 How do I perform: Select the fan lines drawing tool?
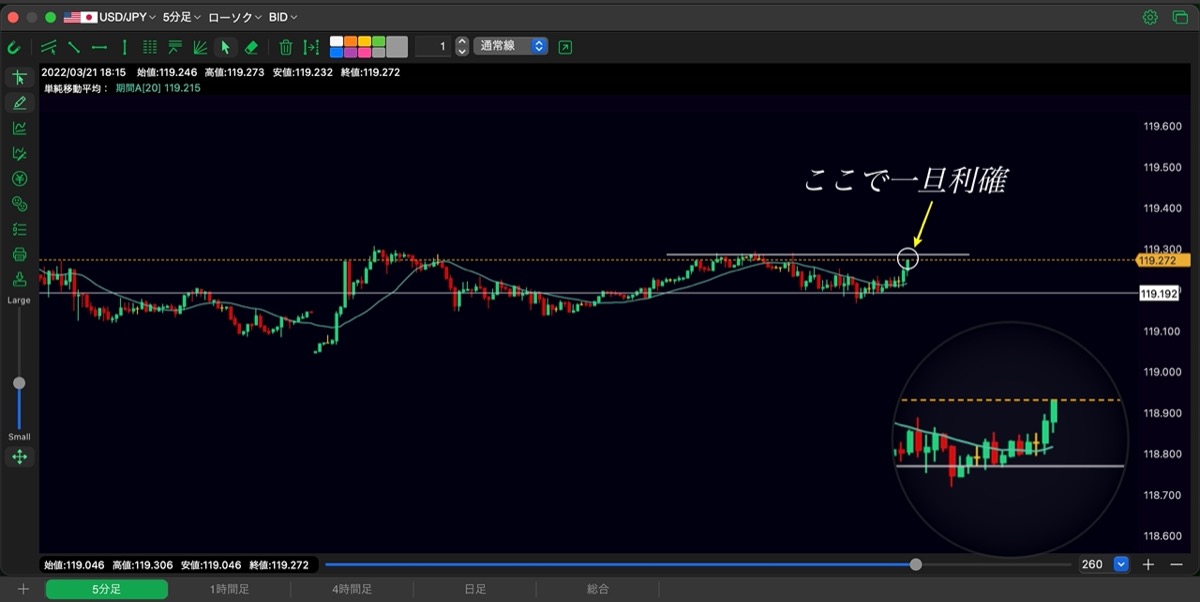(x=200, y=46)
